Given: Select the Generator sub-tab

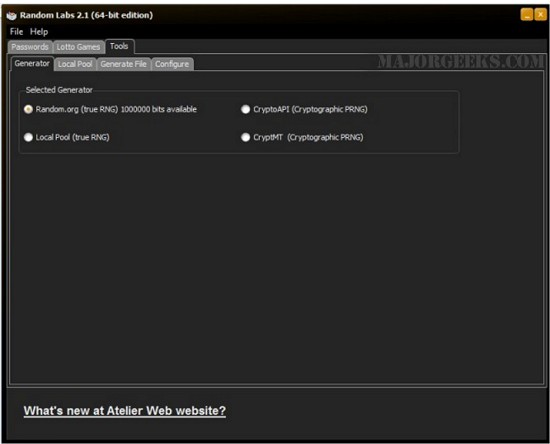Looking at the screenshot, I should [32, 63].
